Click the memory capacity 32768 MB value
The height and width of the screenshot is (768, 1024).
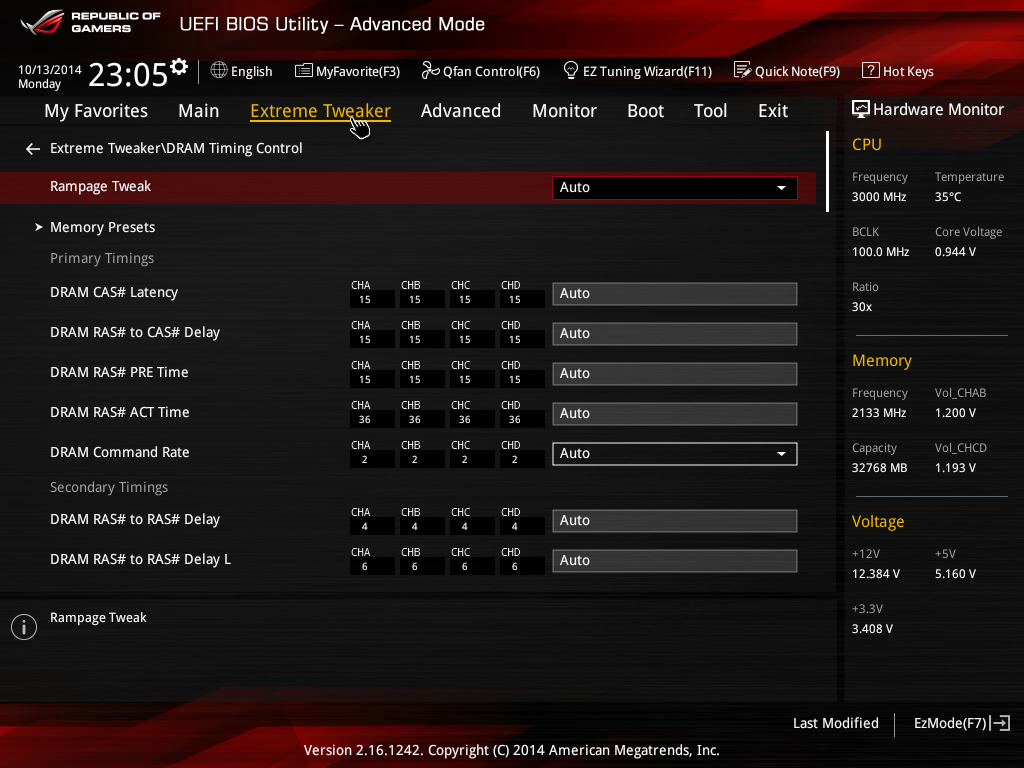coord(879,468)
